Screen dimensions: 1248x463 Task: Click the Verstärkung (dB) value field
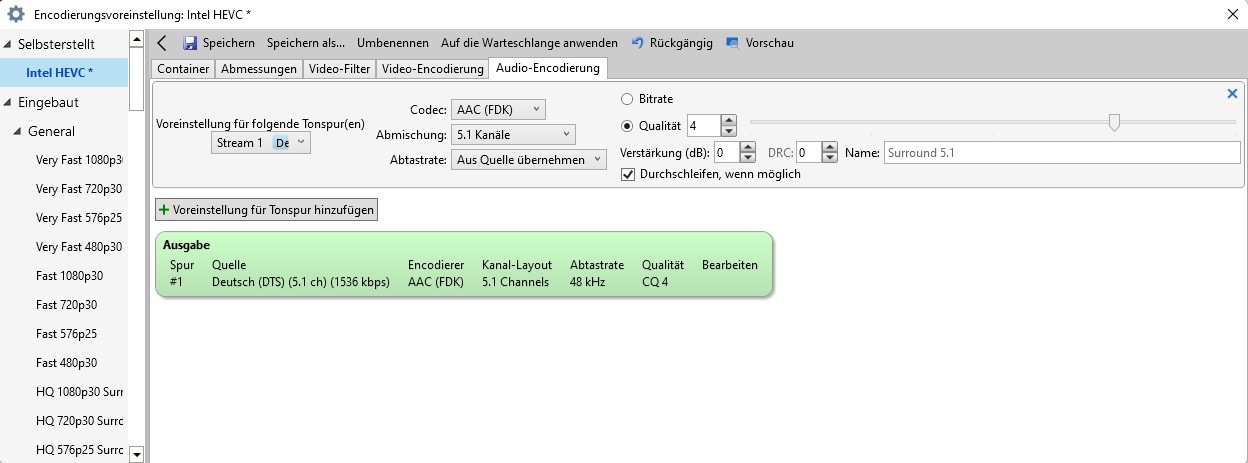727,153
